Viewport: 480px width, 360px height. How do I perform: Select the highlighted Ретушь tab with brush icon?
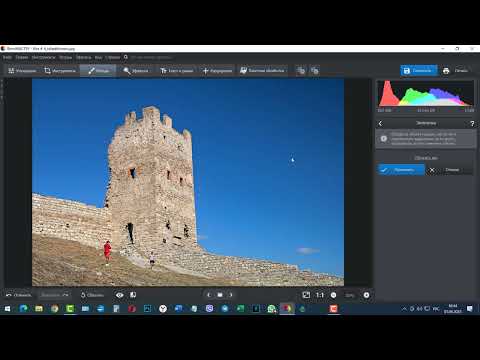point(99,71)
